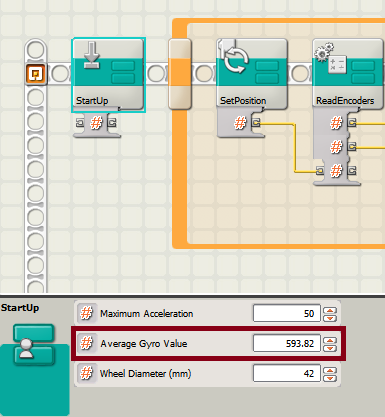Click the SetPosition hub hash icon

pyautogui.click(x=240, y=123)
